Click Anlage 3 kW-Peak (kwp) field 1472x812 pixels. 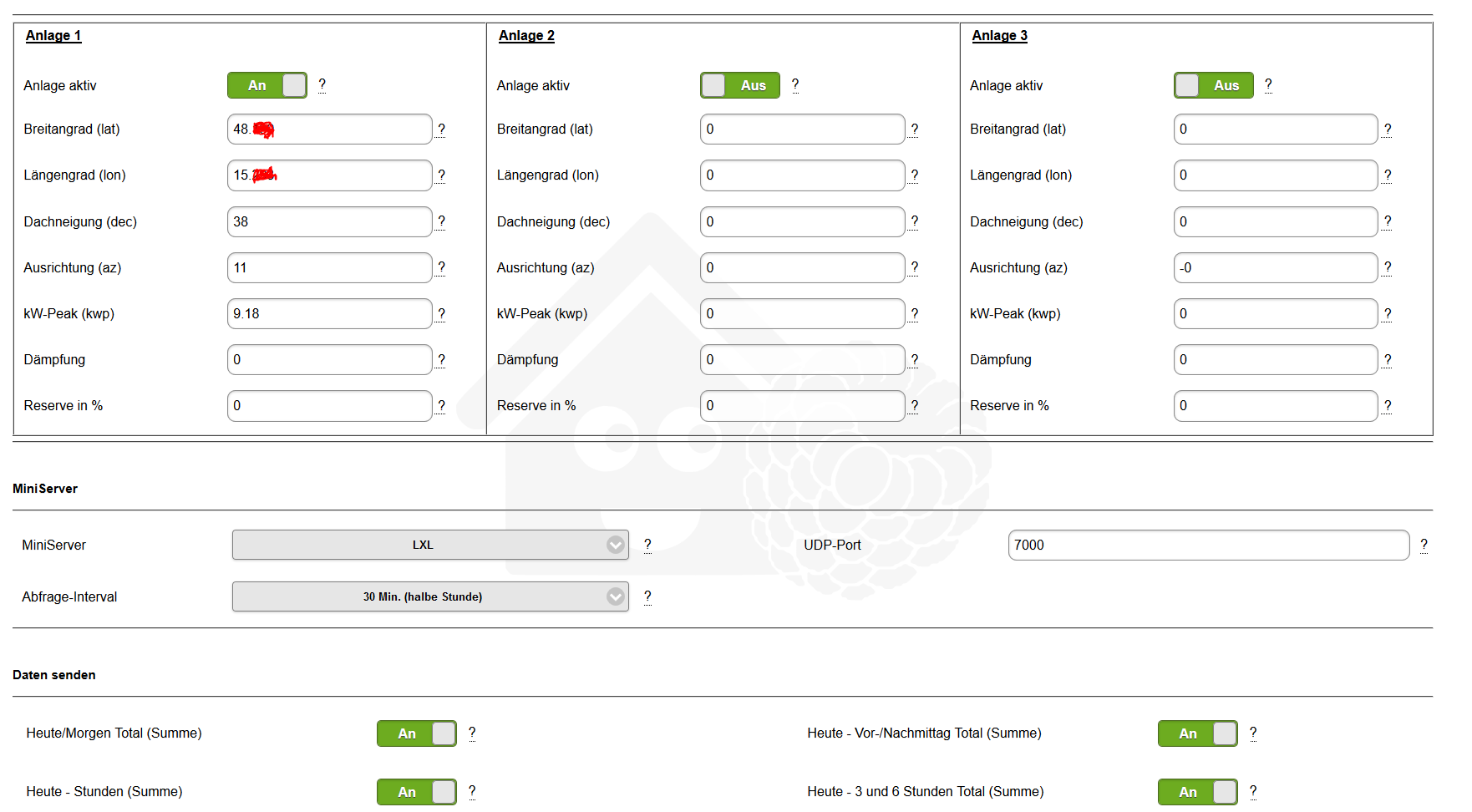coord(1276,314)
